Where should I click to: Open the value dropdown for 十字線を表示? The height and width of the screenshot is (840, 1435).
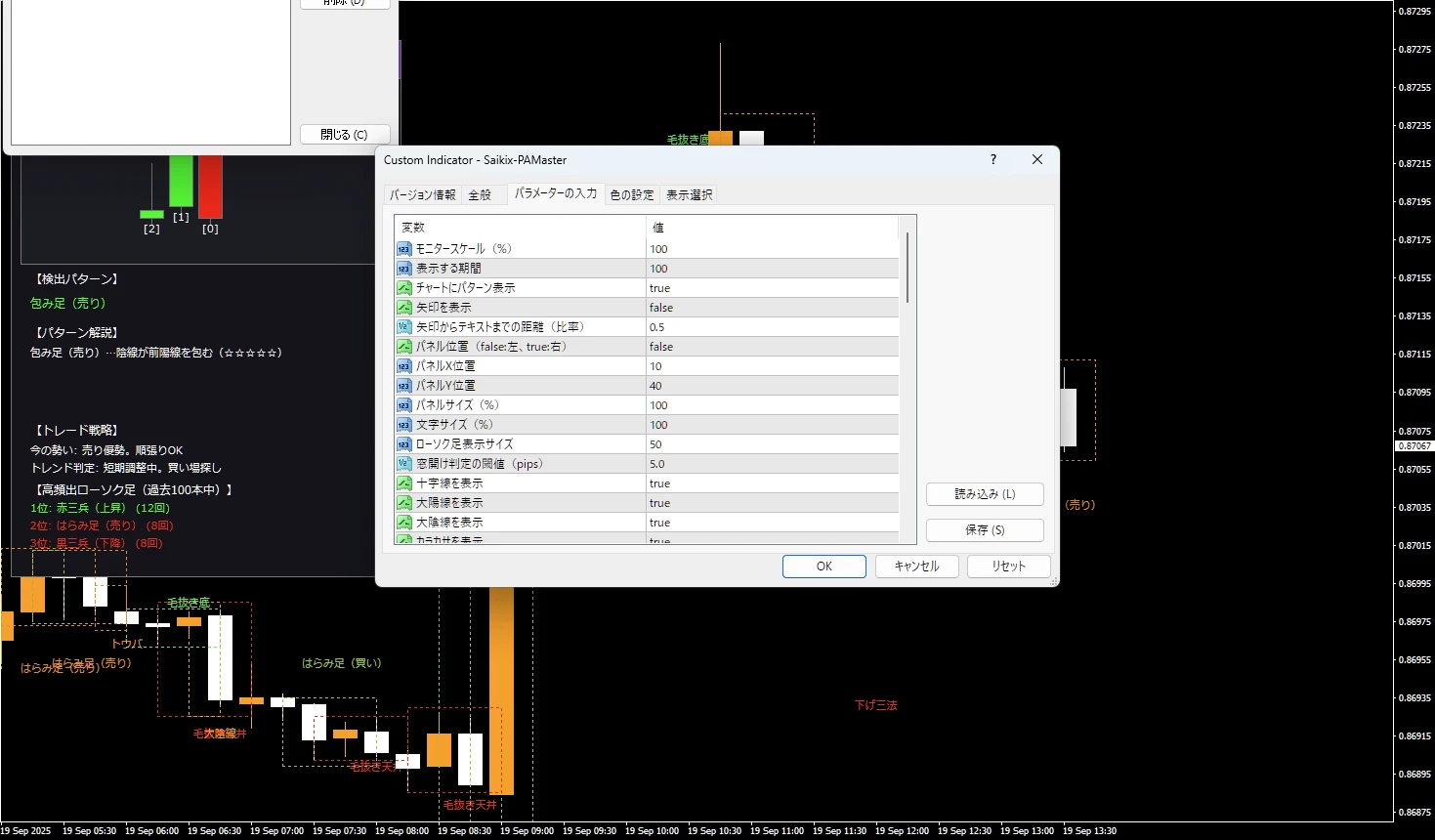(772, 483)
